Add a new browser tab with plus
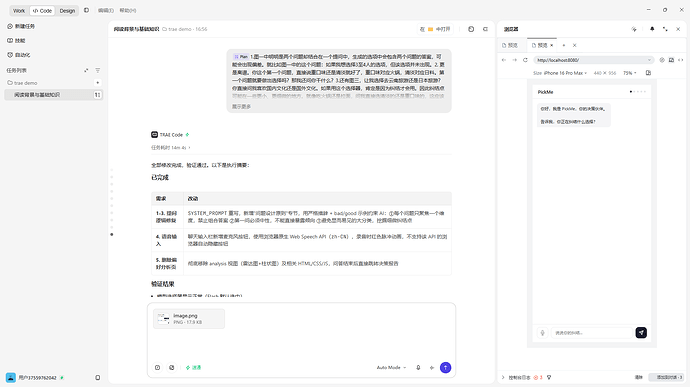The height and width of the screenshot is (387, 690). [564, 45]
